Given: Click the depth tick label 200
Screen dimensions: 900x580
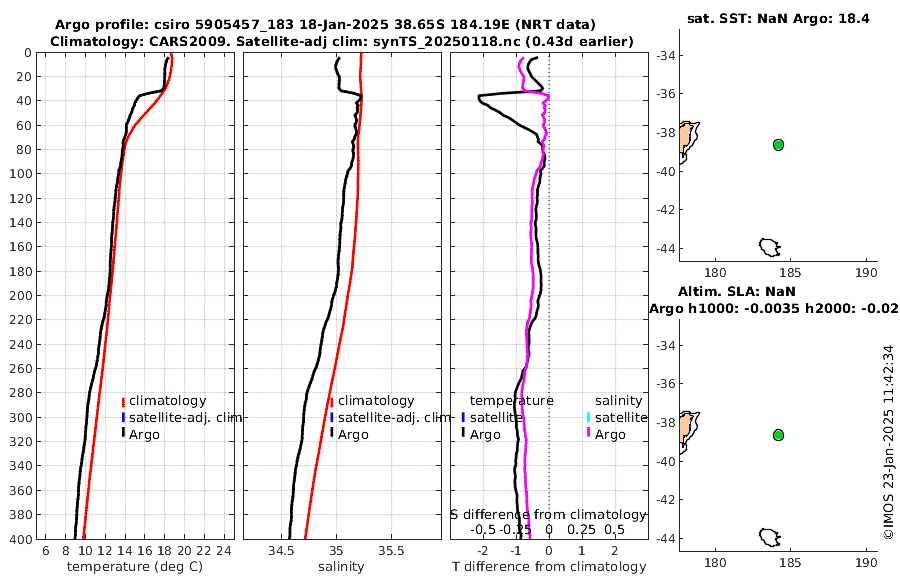Looking at the screenshot, I should 20,295.
